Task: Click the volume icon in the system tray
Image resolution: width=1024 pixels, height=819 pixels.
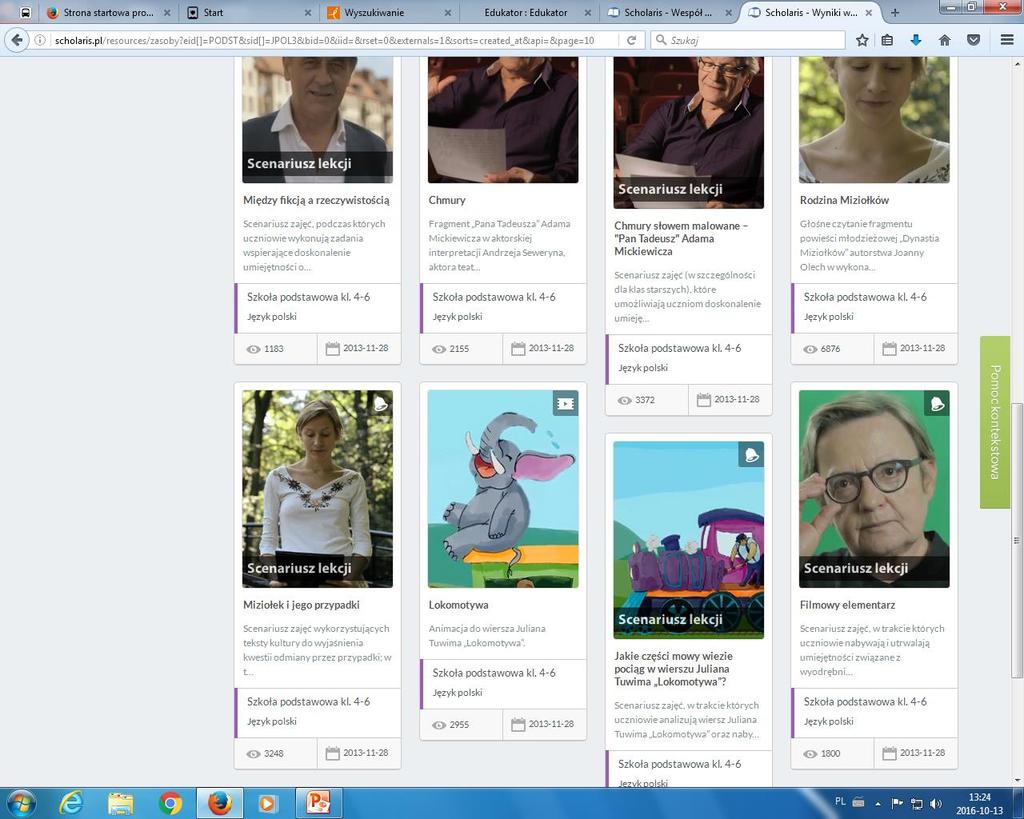Action: (x=936, y=803)
